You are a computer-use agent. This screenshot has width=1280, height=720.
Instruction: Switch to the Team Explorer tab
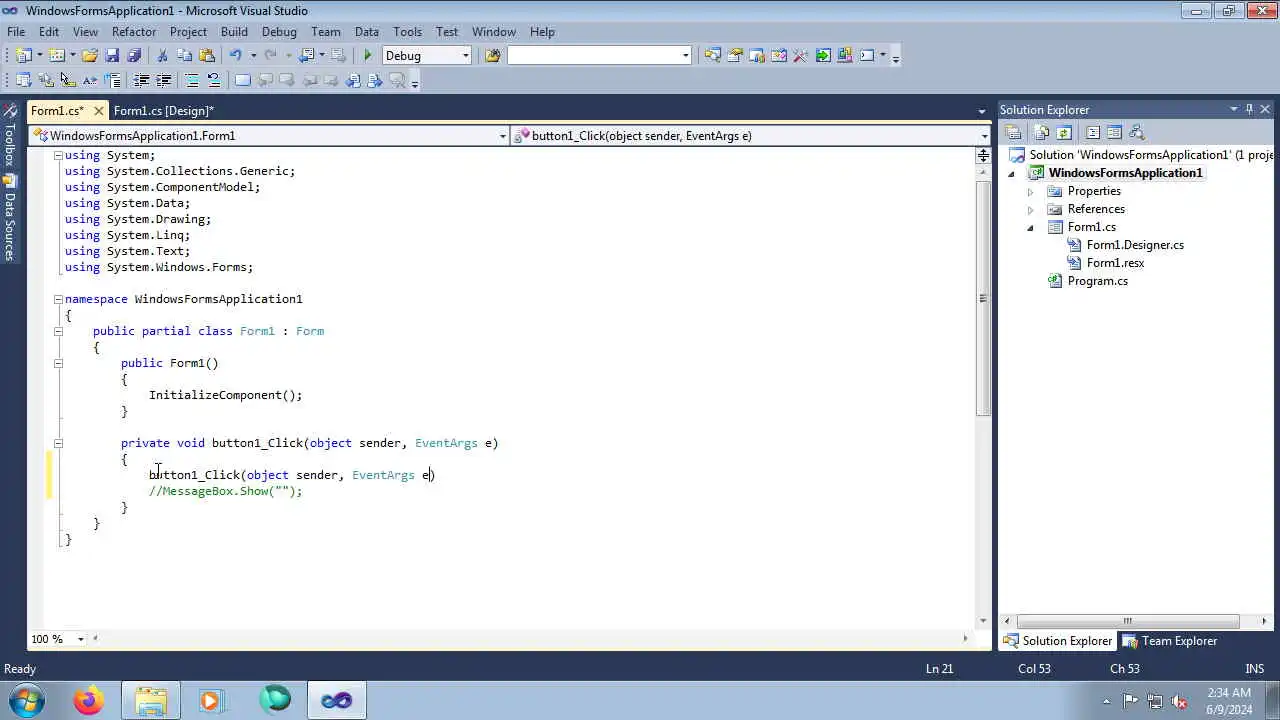pos(1170,641)
